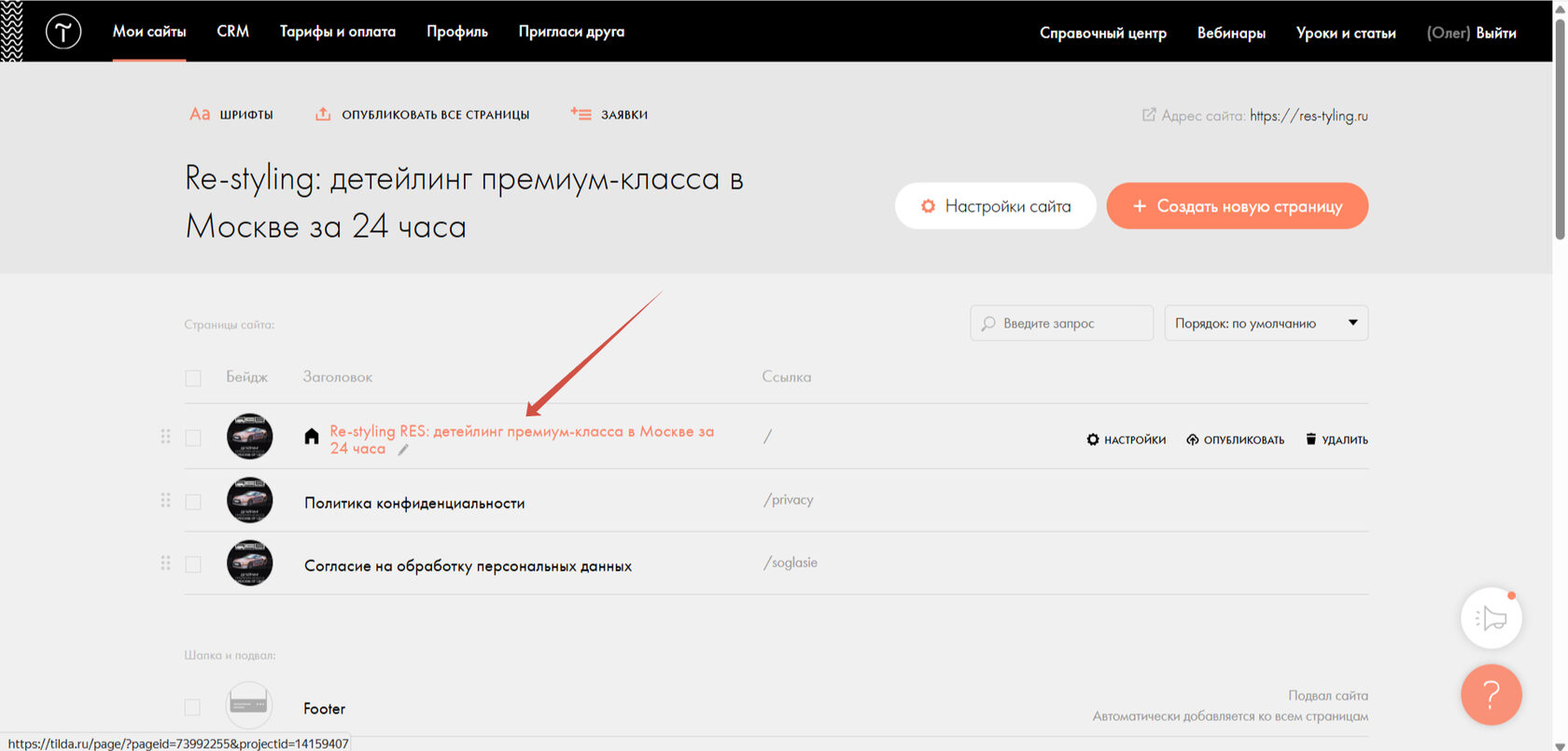The width and height of the screenshot is (1568, 751).
Task: Open Вебинары in the top menu
Action: [1232, 33]
